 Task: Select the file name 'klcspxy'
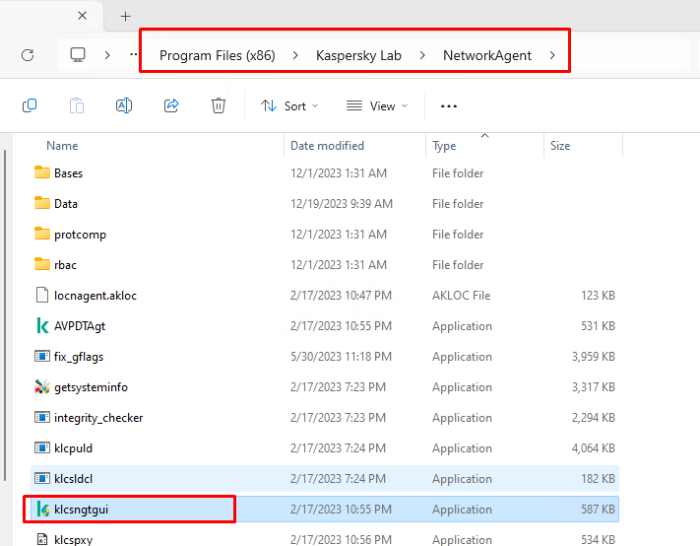(73, 540)
